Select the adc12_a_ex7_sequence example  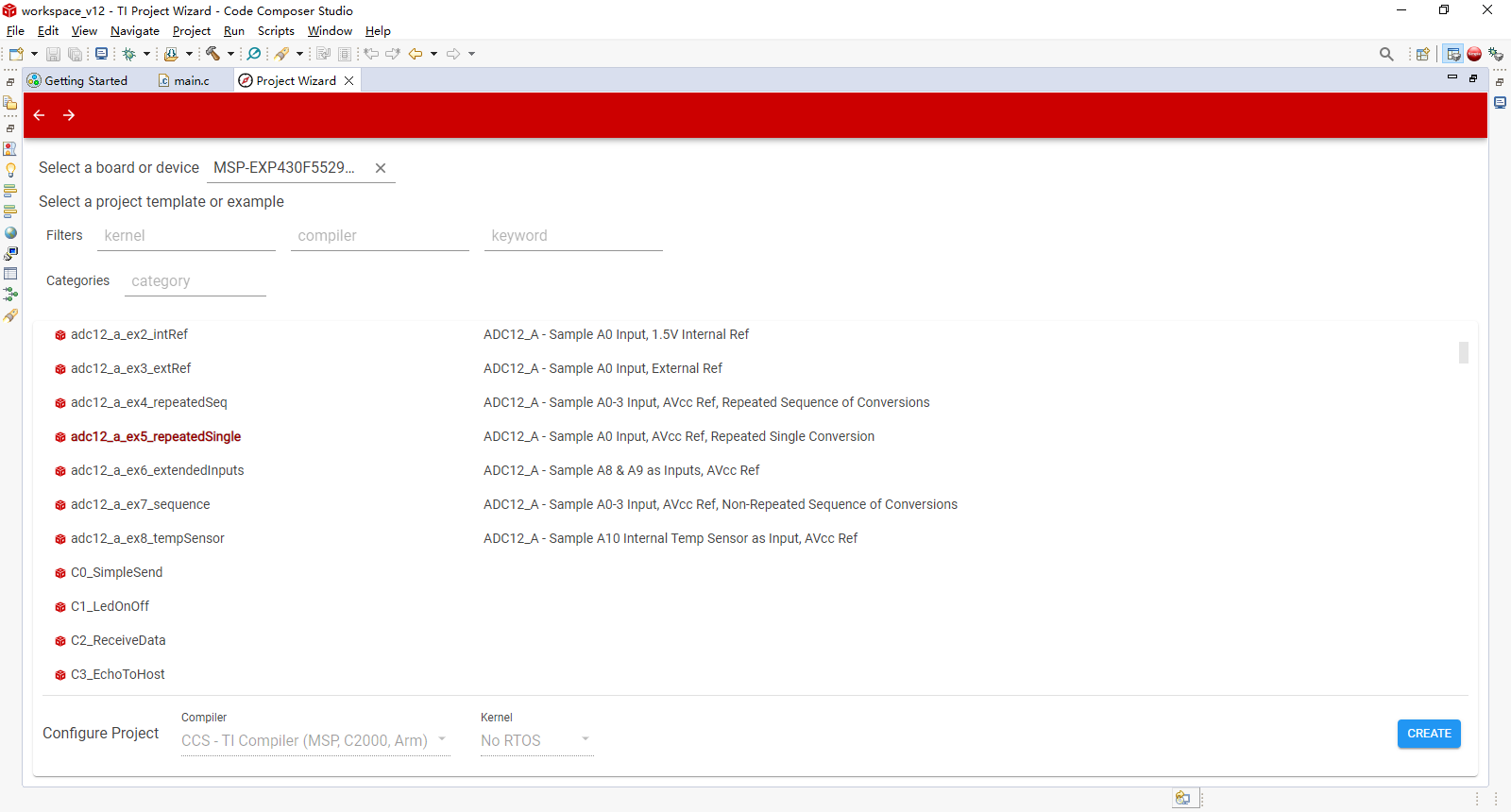(141, 504)
